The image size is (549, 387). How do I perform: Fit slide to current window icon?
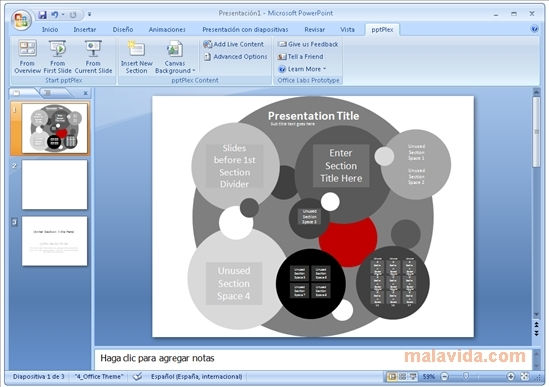[524, 377]
